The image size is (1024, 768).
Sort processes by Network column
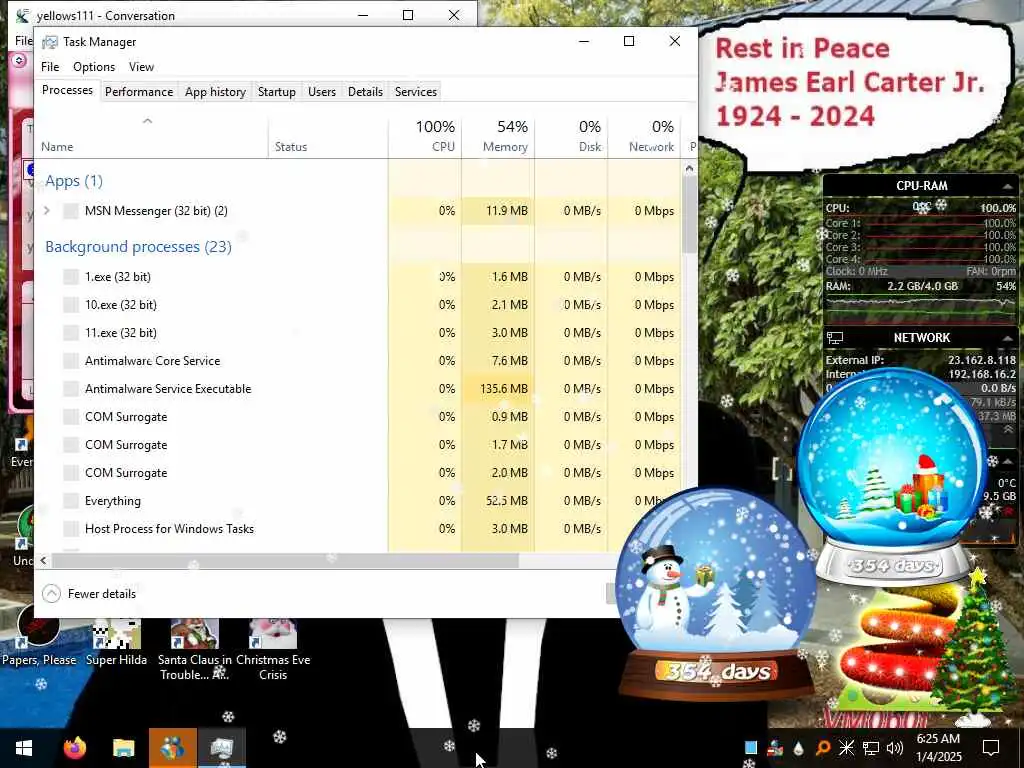(645, 136)
